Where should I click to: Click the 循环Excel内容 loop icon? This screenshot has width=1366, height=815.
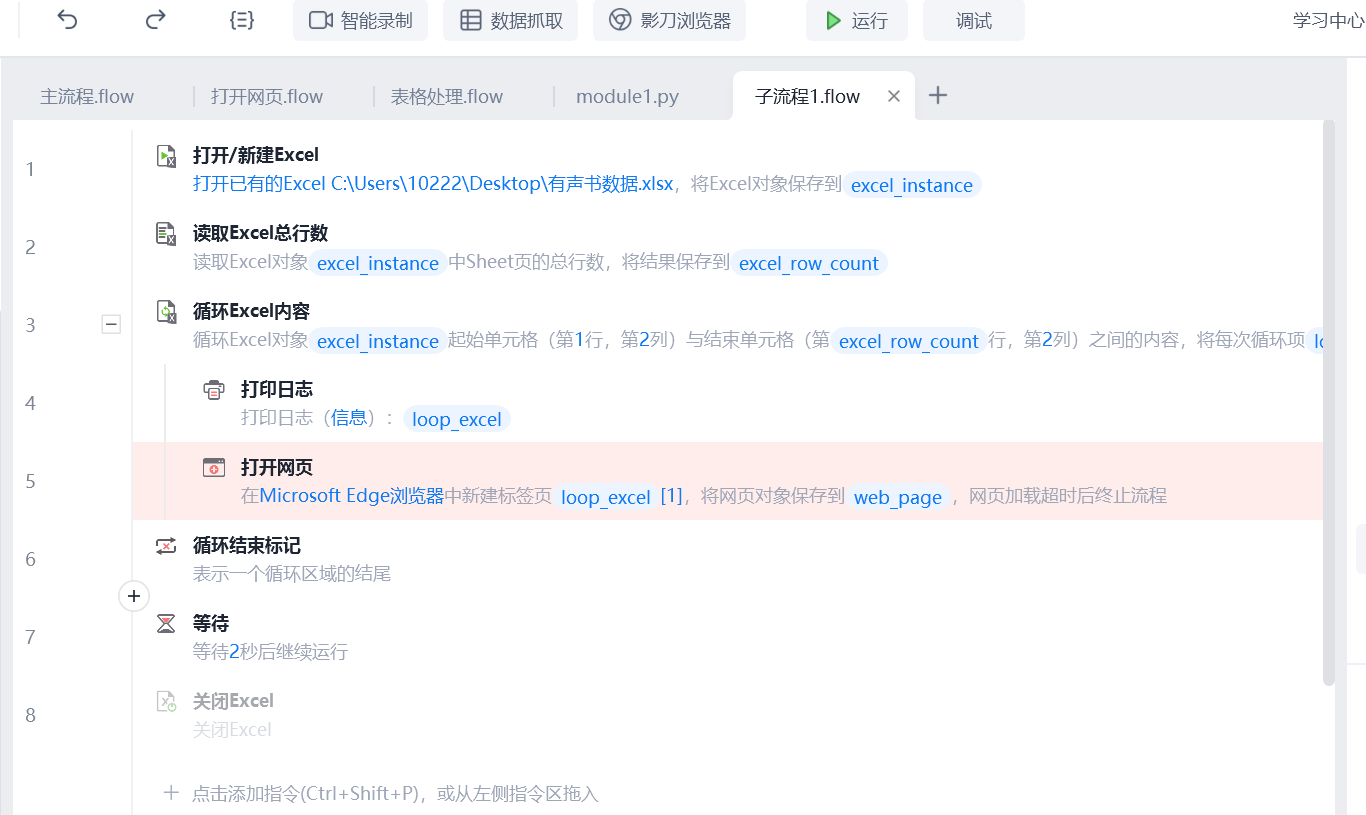coord(166,311)
